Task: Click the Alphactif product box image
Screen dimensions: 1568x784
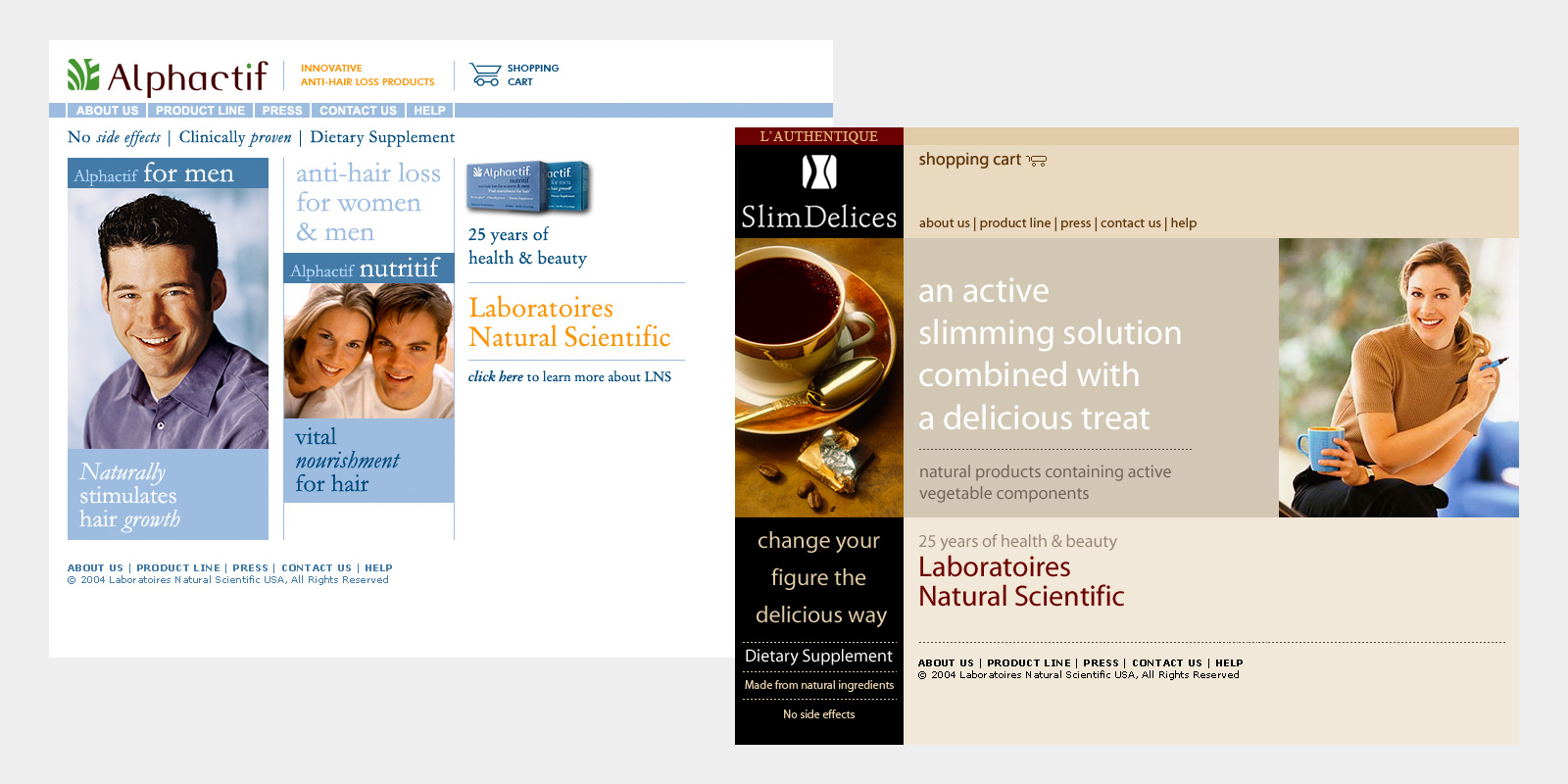Action: coord(528,187)
